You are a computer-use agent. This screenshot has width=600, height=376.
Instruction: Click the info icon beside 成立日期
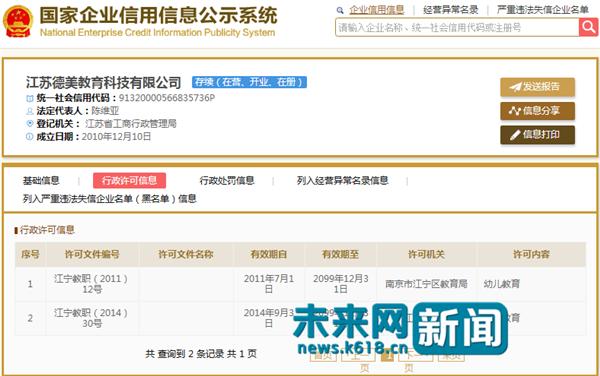tap(29, 137)
